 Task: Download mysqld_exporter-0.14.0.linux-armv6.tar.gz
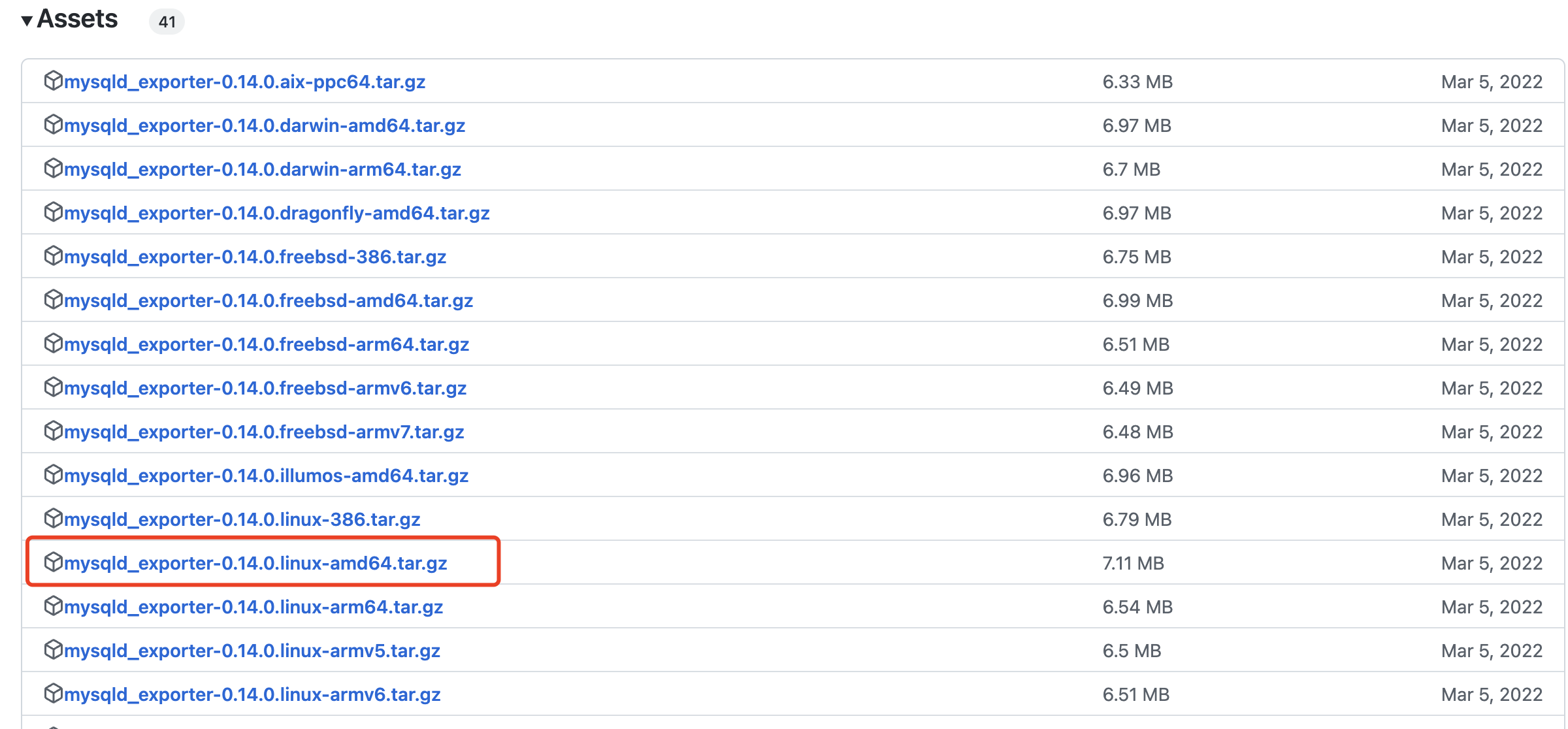tap(252, 695)
